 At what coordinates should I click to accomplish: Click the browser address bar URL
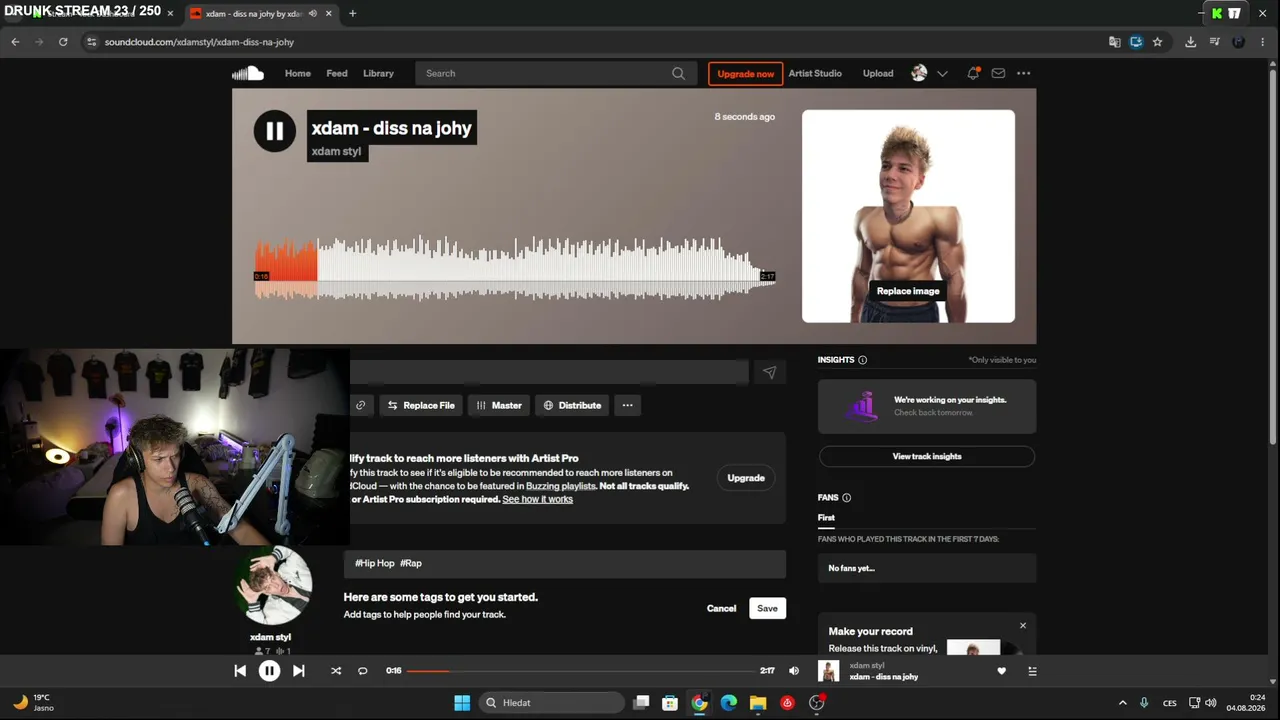tap(199, 42)
